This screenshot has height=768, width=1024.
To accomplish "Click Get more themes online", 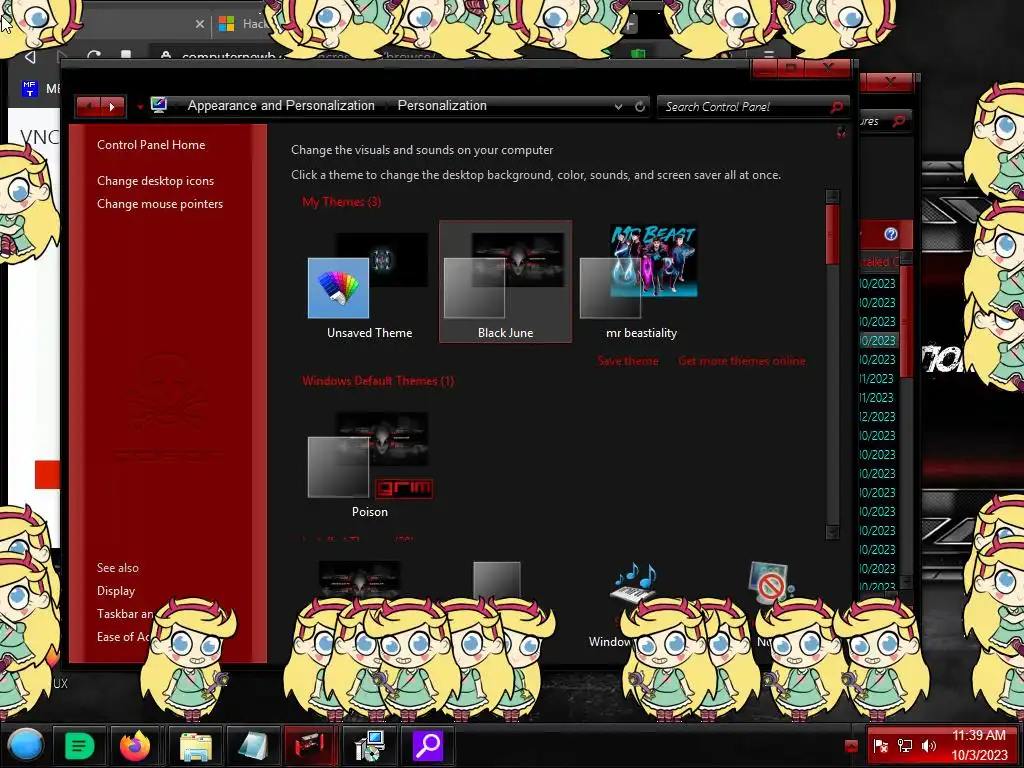I will coord(742,361).
